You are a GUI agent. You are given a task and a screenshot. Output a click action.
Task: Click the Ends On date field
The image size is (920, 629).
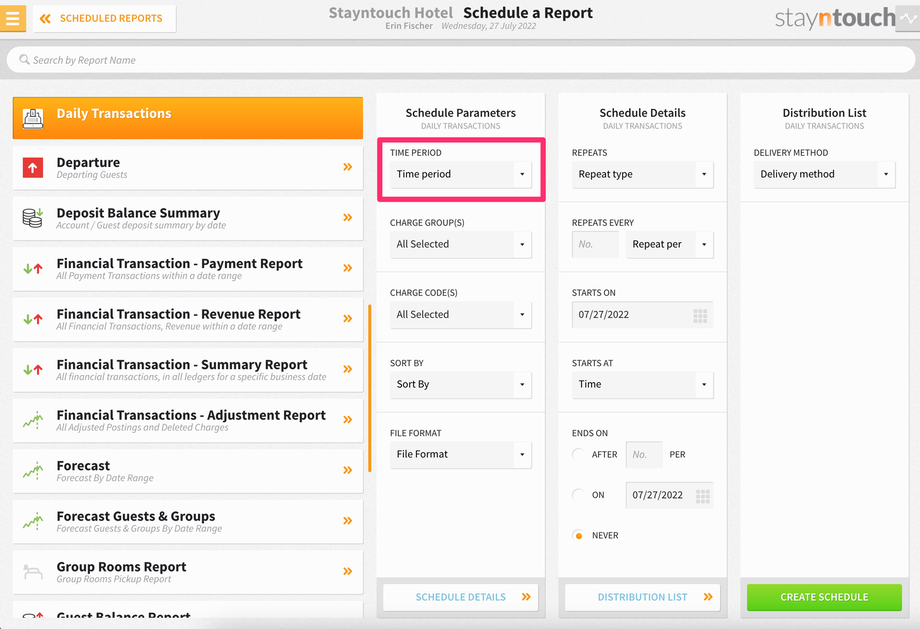(669, 495)
